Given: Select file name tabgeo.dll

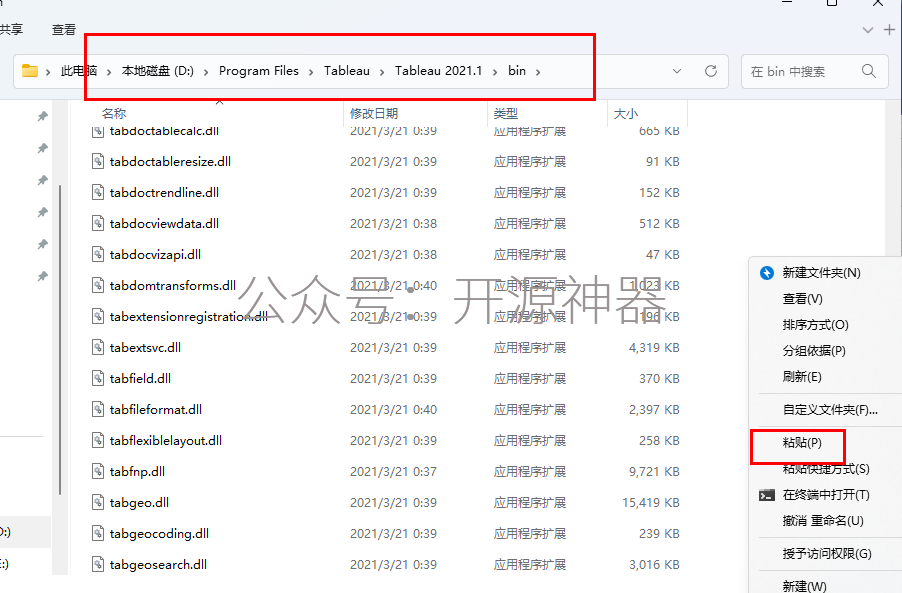Looking at the screenshot, I should (x=139, y=503).
